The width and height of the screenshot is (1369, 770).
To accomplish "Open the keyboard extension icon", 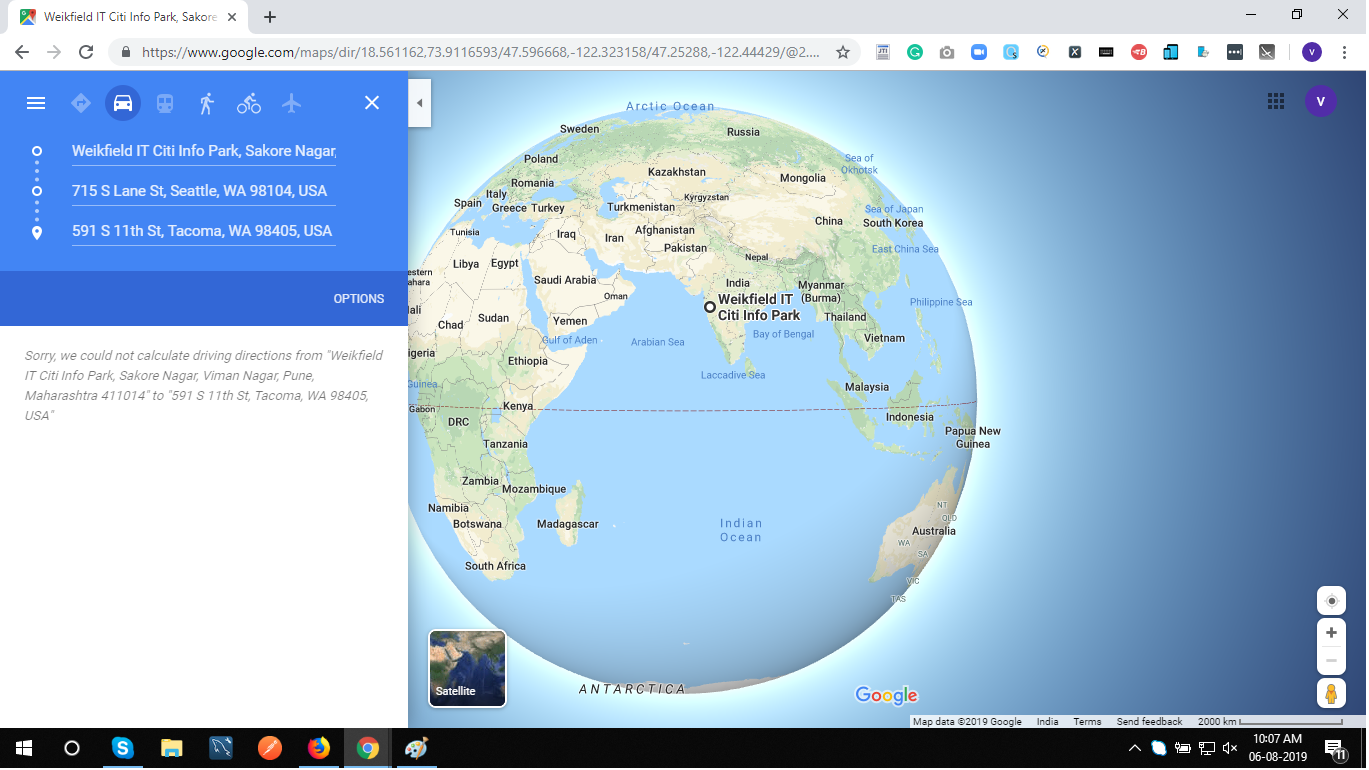I will [x=1107, y=52].
